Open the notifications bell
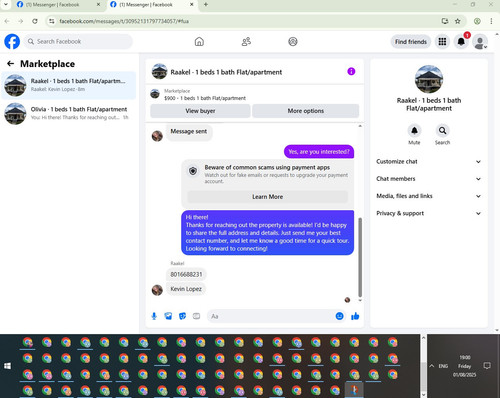Viewport: 500px width, 398px height. [461, 42]
